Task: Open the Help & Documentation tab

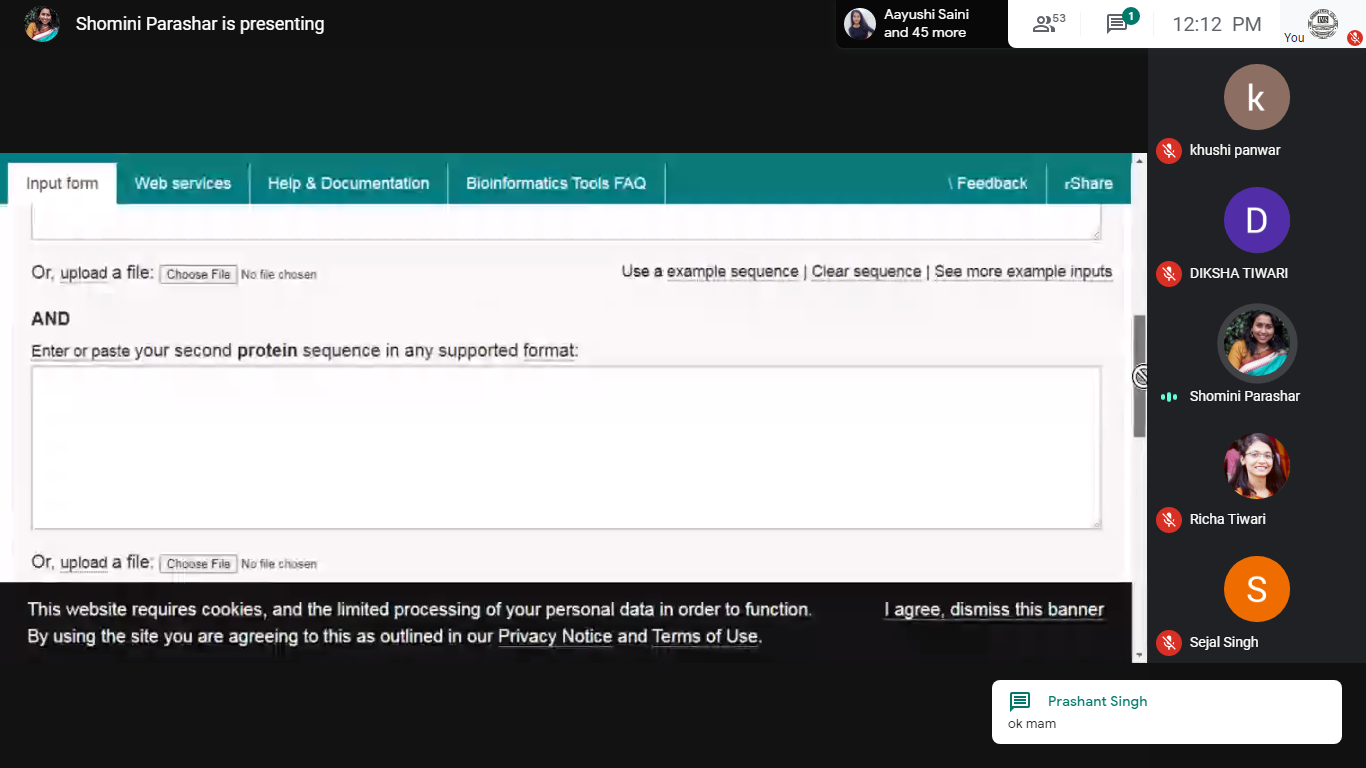Action: click(x=348, y=183)
